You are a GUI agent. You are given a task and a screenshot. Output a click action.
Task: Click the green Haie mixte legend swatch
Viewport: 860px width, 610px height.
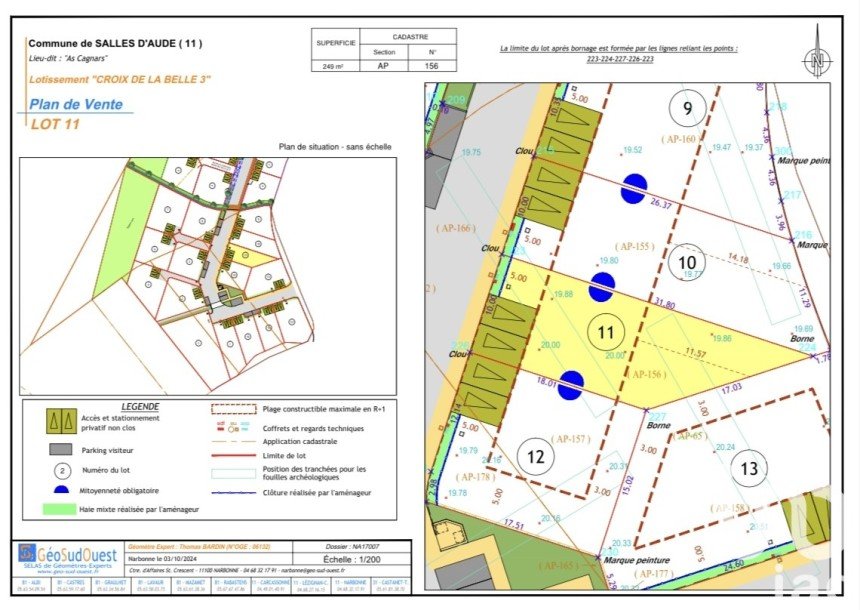[x=59, y=509]
